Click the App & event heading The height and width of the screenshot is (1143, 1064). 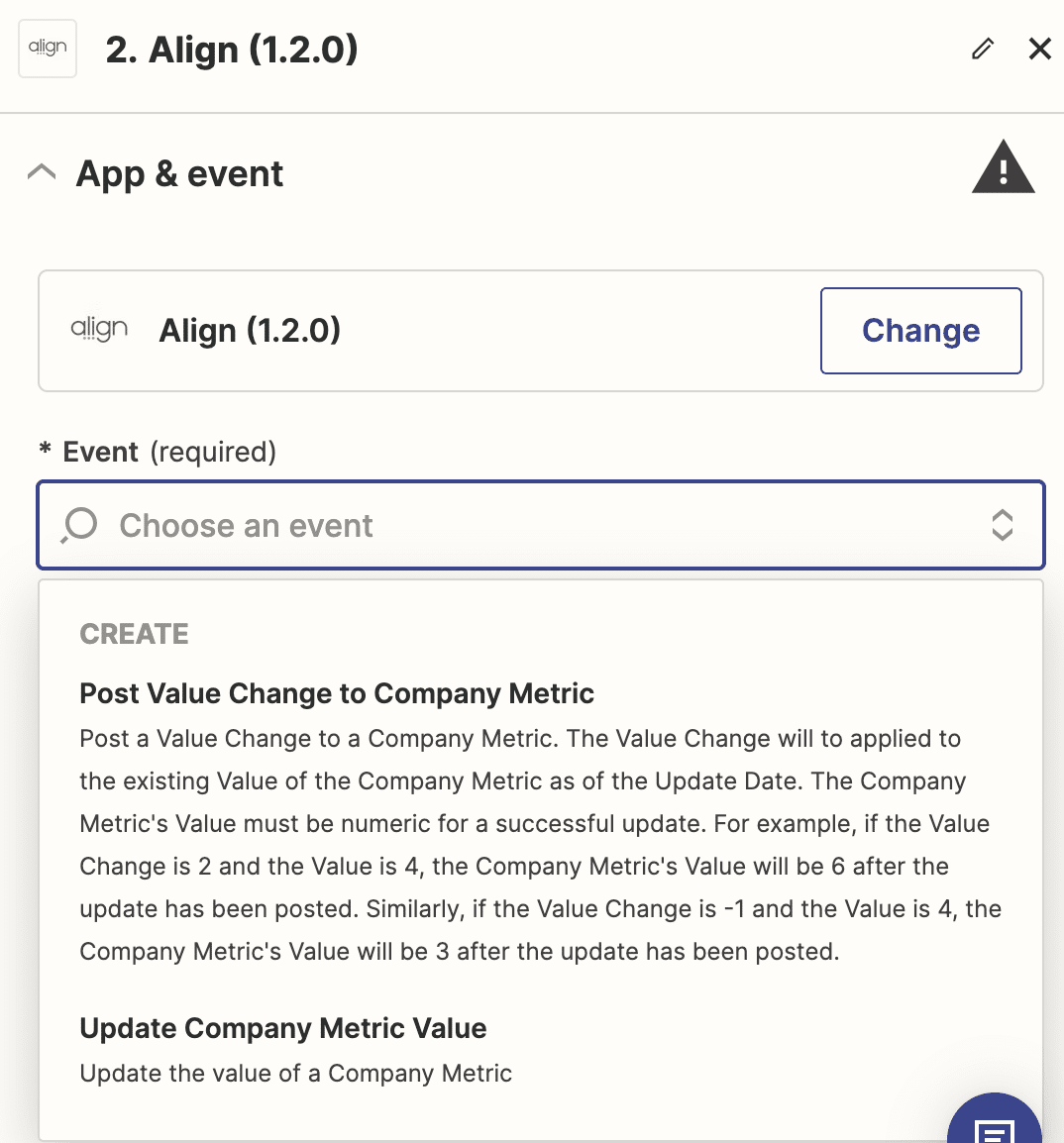pyautogui.click(x=179, y=174)
